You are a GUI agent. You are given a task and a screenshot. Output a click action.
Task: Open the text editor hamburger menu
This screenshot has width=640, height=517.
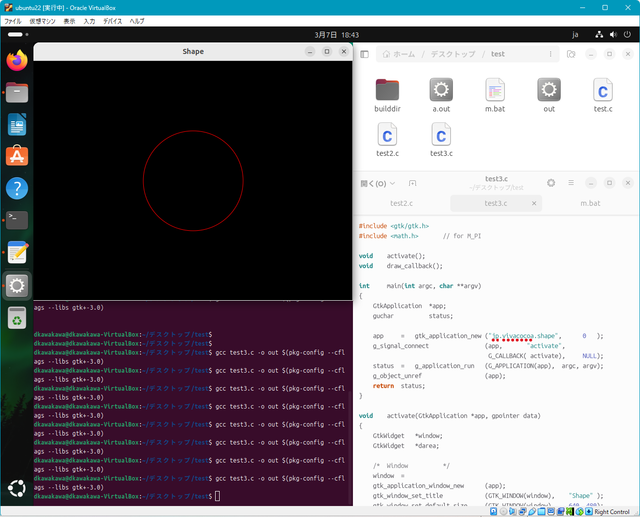pos(570,184)
